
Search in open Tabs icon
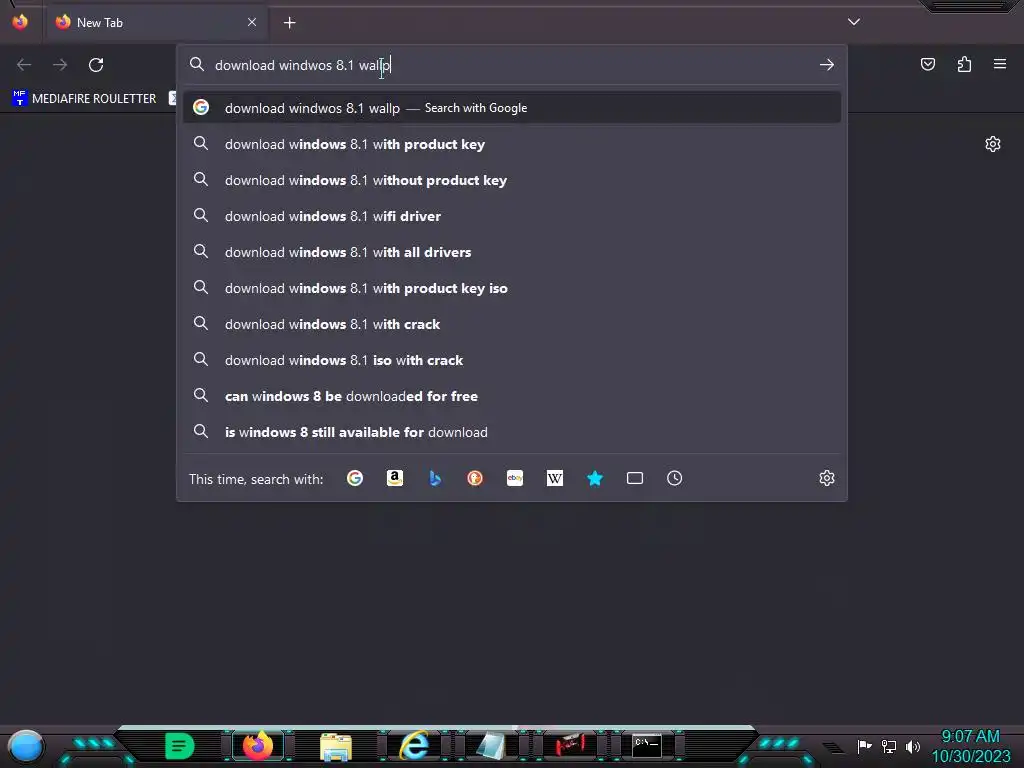click(635, 478)
